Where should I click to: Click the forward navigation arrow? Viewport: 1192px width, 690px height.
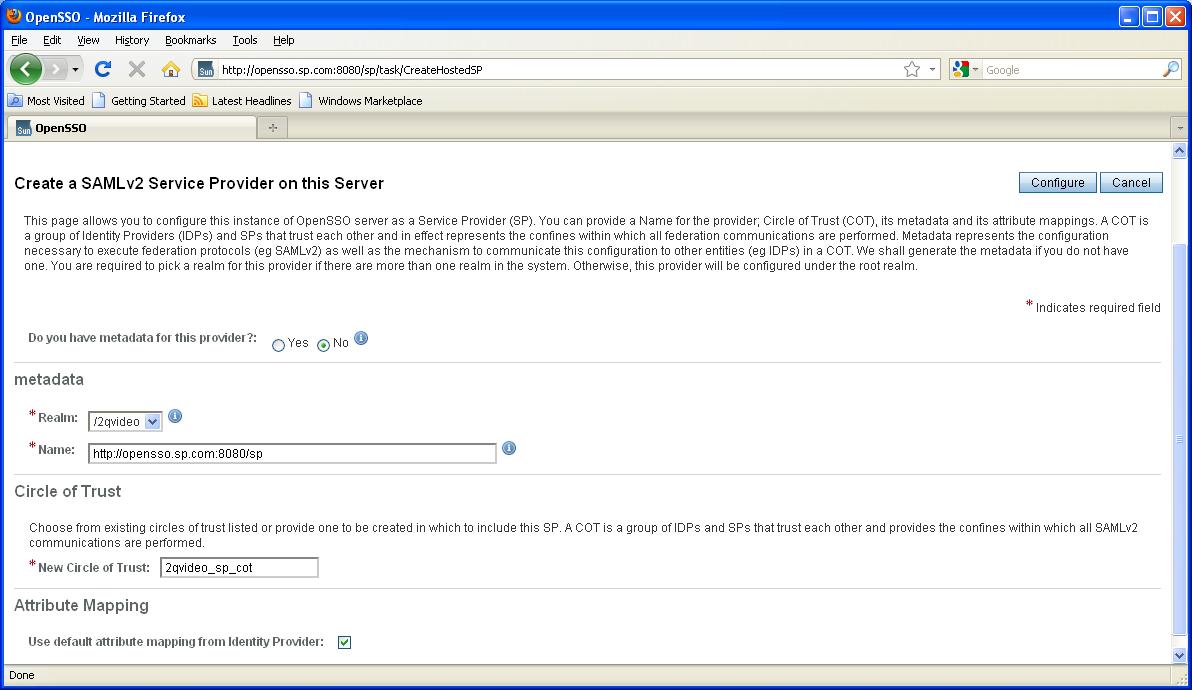coord(55,70)
